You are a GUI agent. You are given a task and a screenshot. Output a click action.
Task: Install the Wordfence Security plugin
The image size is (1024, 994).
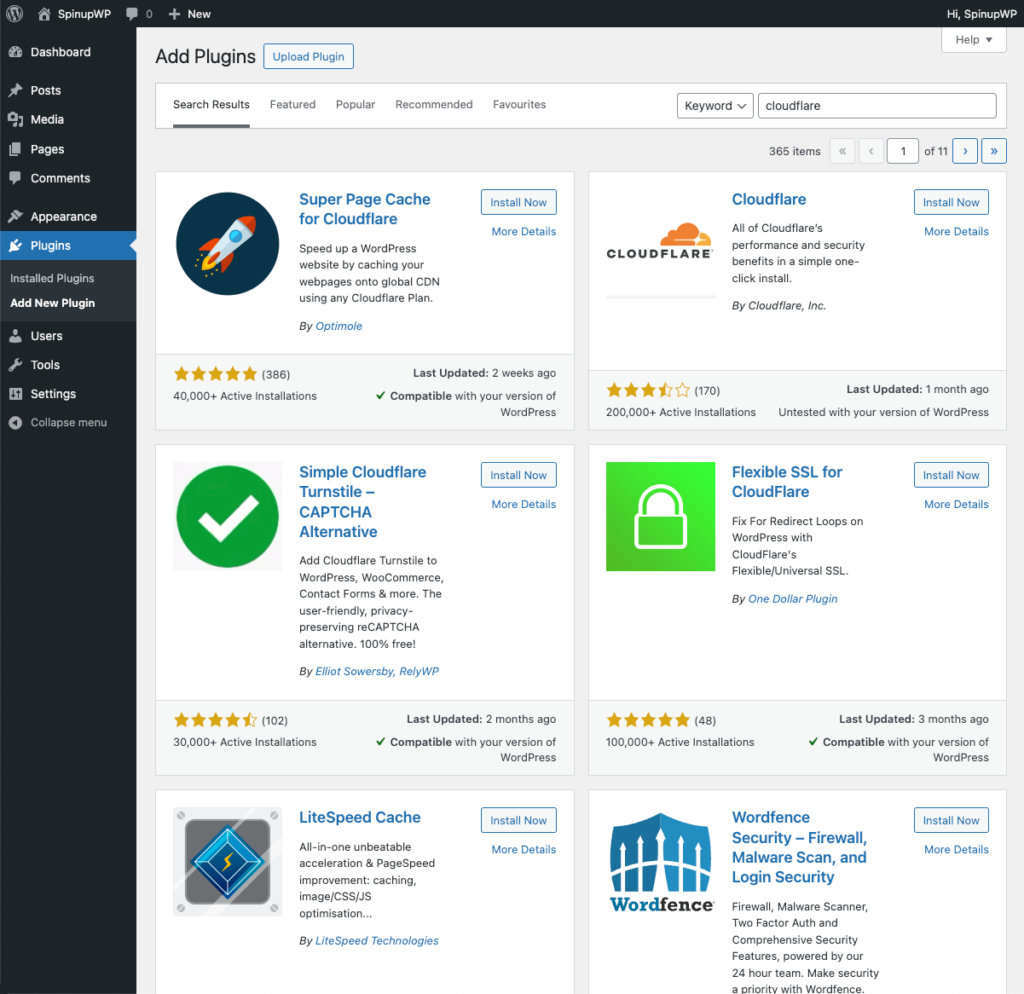tap(950, 819)
